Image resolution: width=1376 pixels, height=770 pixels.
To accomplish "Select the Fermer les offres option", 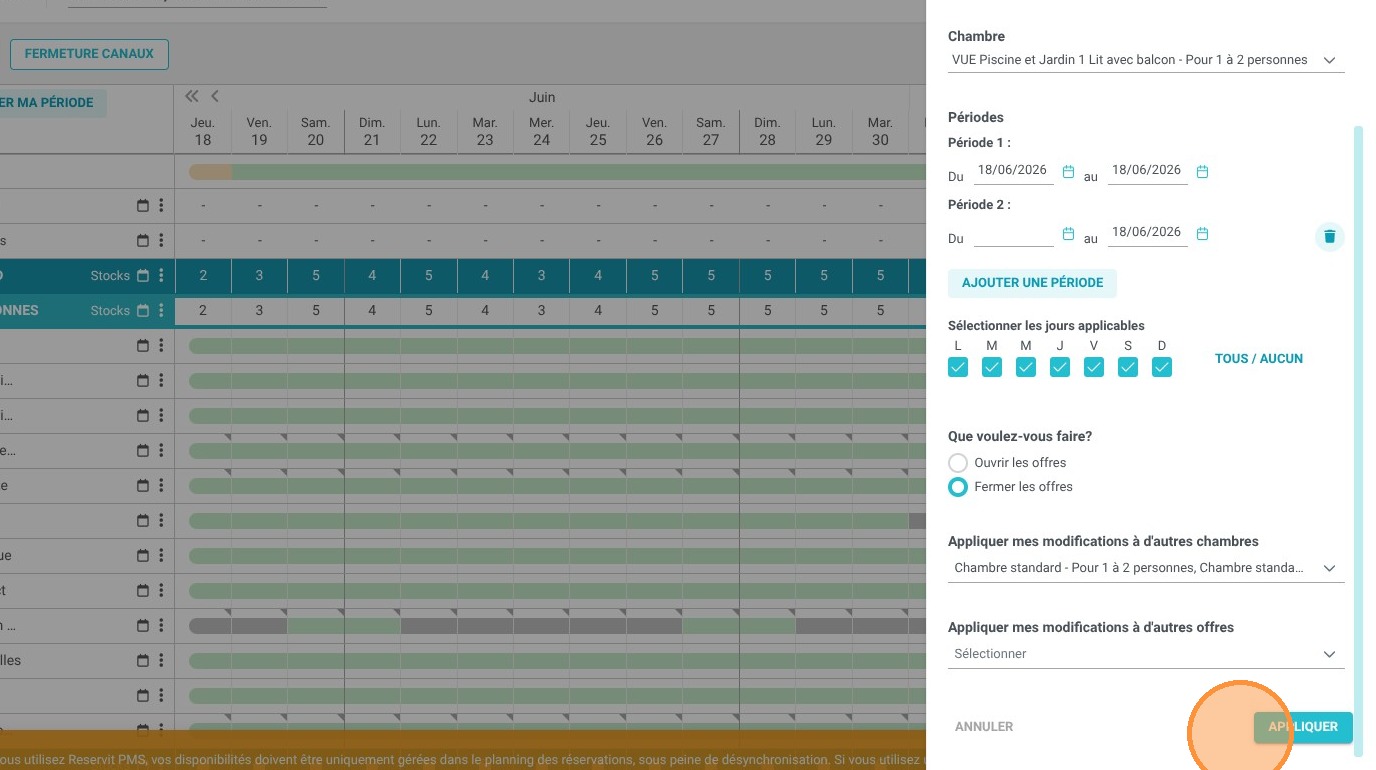I will coord(958,487).
